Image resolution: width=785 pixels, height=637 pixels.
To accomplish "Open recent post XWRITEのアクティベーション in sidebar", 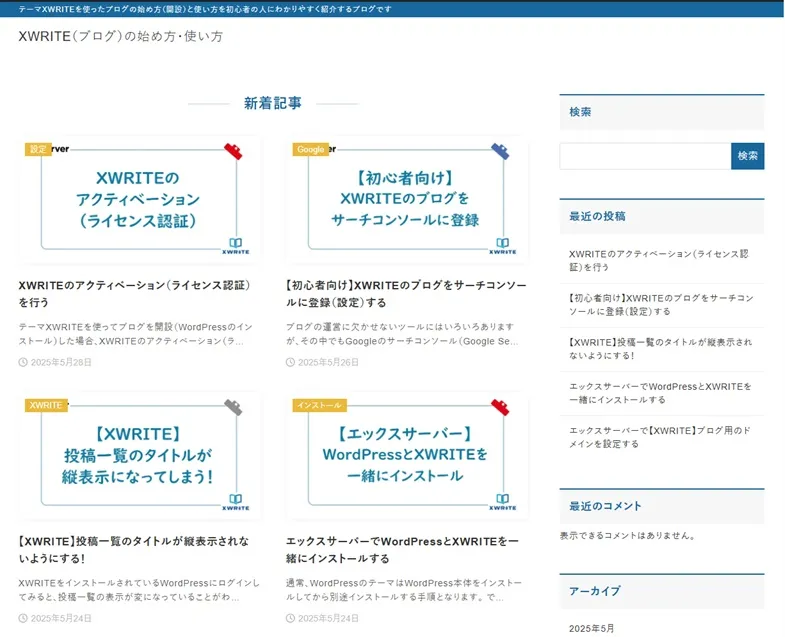I will coord(659,260).
